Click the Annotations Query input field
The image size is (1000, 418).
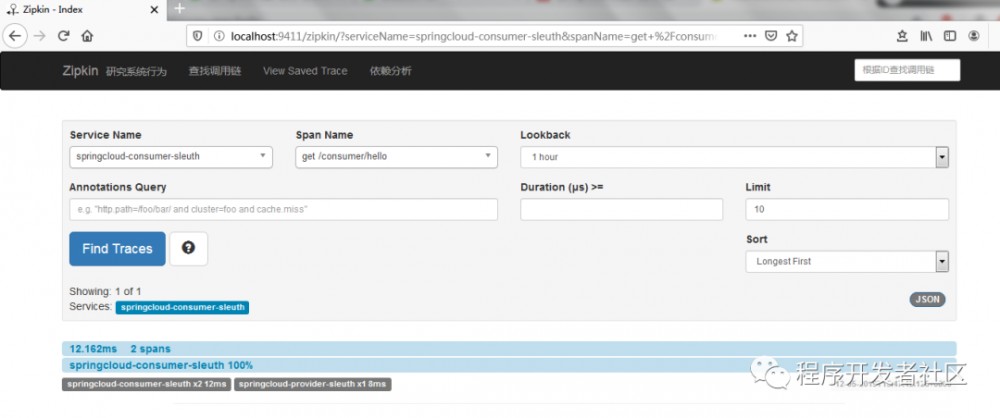click(x=283, y=209)
